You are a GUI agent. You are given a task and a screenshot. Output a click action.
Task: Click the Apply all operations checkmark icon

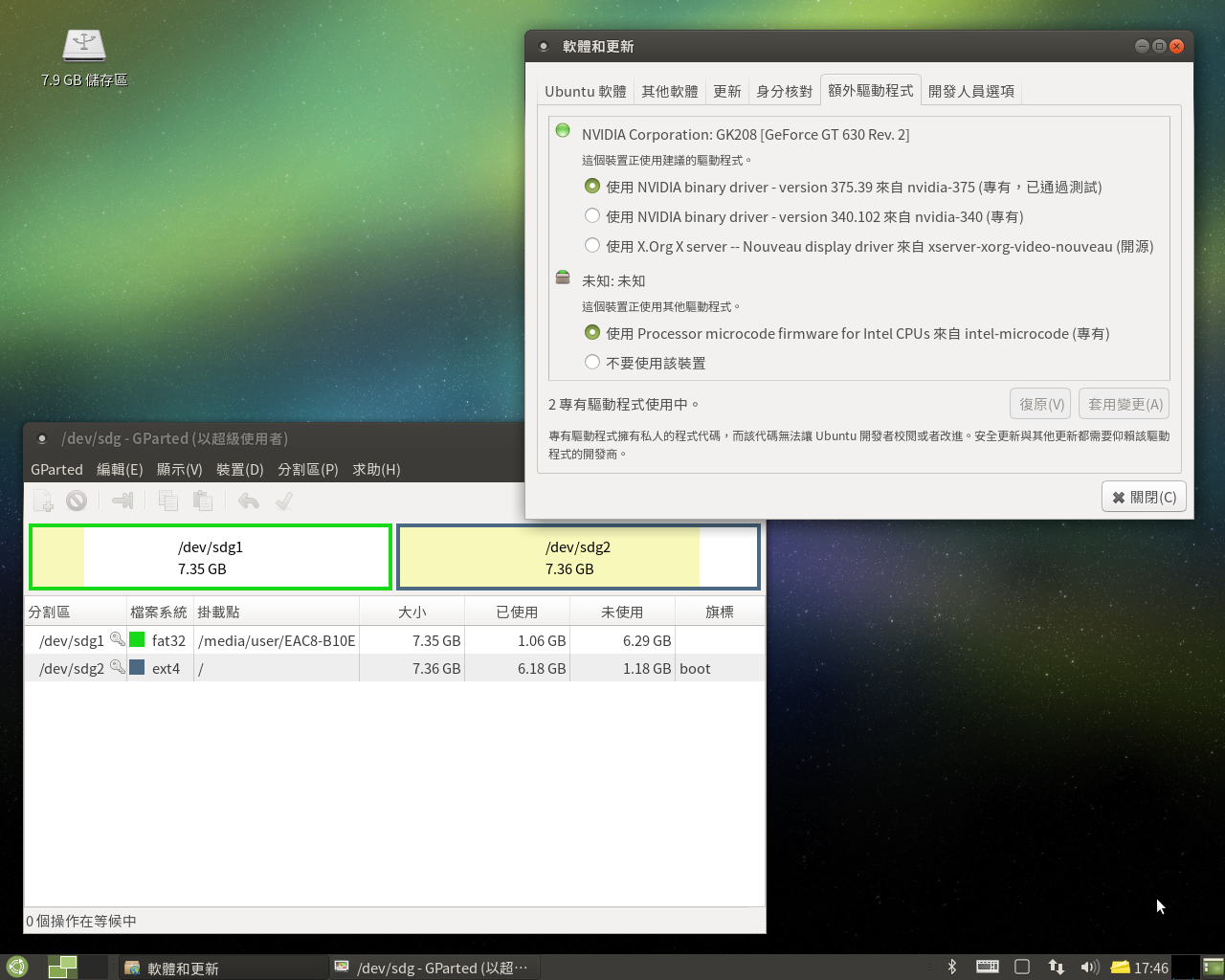[x=283, y=501]
